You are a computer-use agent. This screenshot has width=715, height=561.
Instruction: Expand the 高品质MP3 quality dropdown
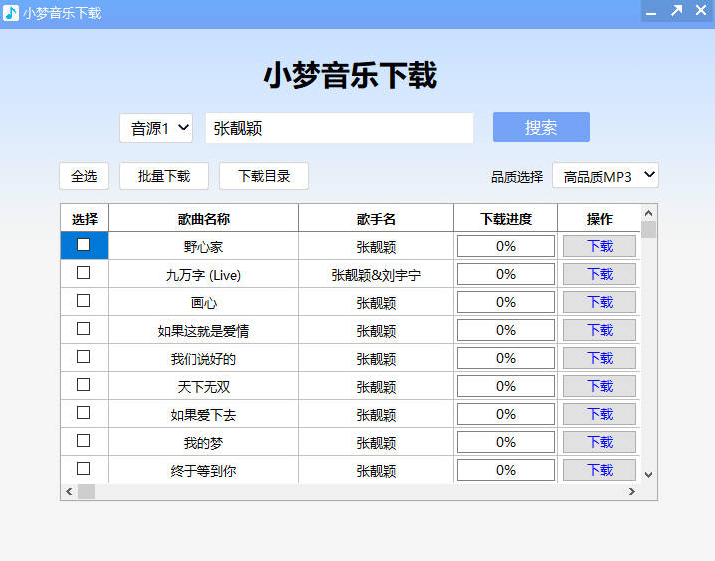tap(605, 176)
